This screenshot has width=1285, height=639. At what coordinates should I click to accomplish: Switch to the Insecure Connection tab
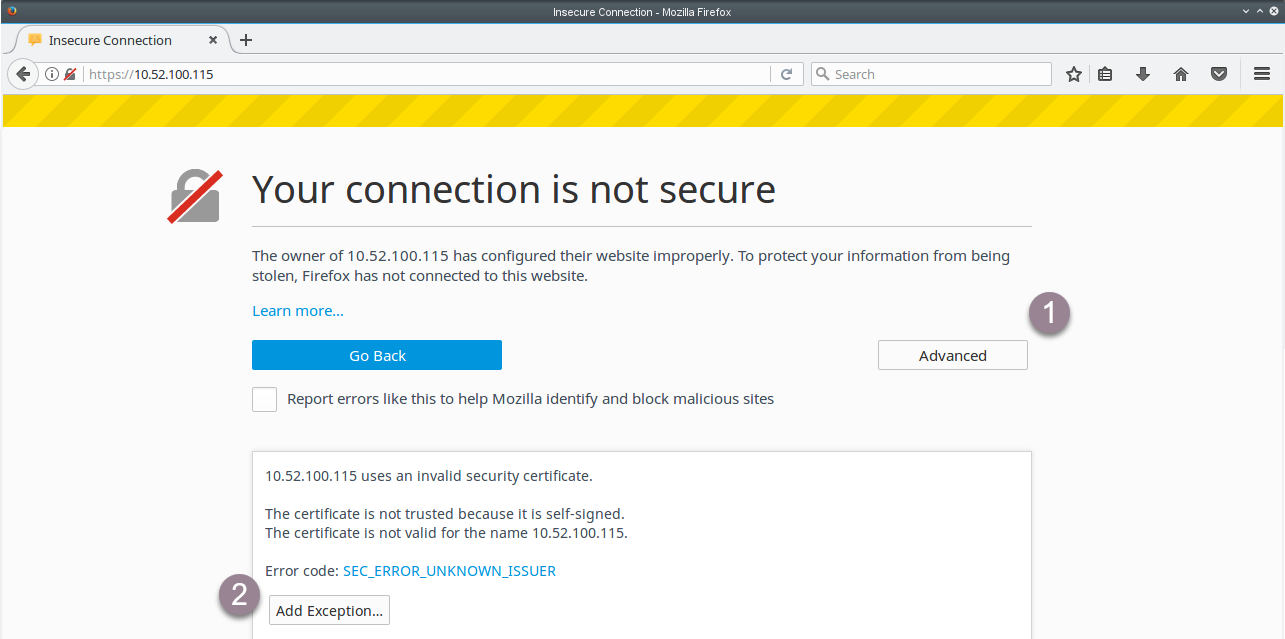tap(110, 40)
